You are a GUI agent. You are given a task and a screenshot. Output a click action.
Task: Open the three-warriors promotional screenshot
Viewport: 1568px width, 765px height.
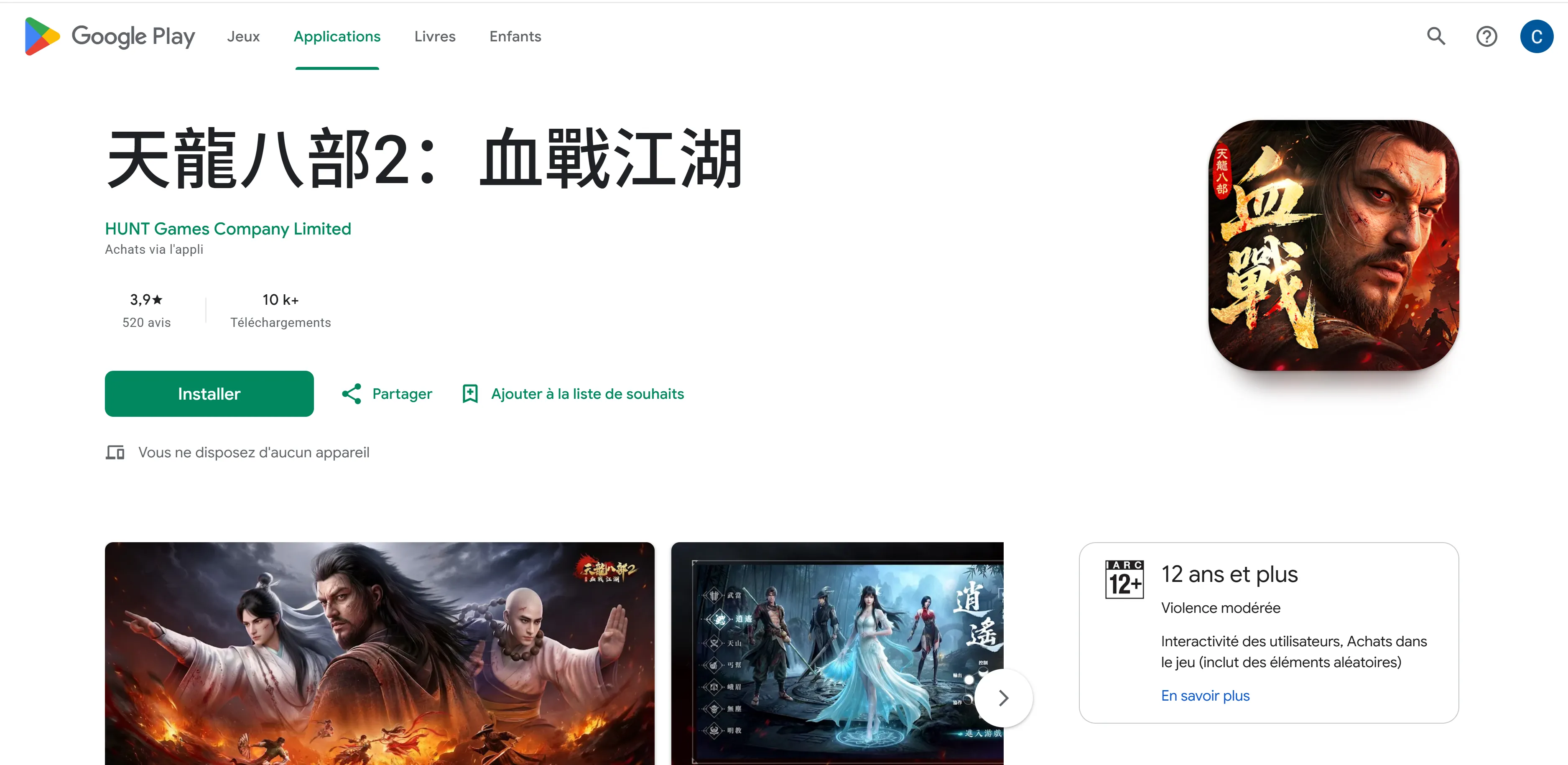point(380,654)
